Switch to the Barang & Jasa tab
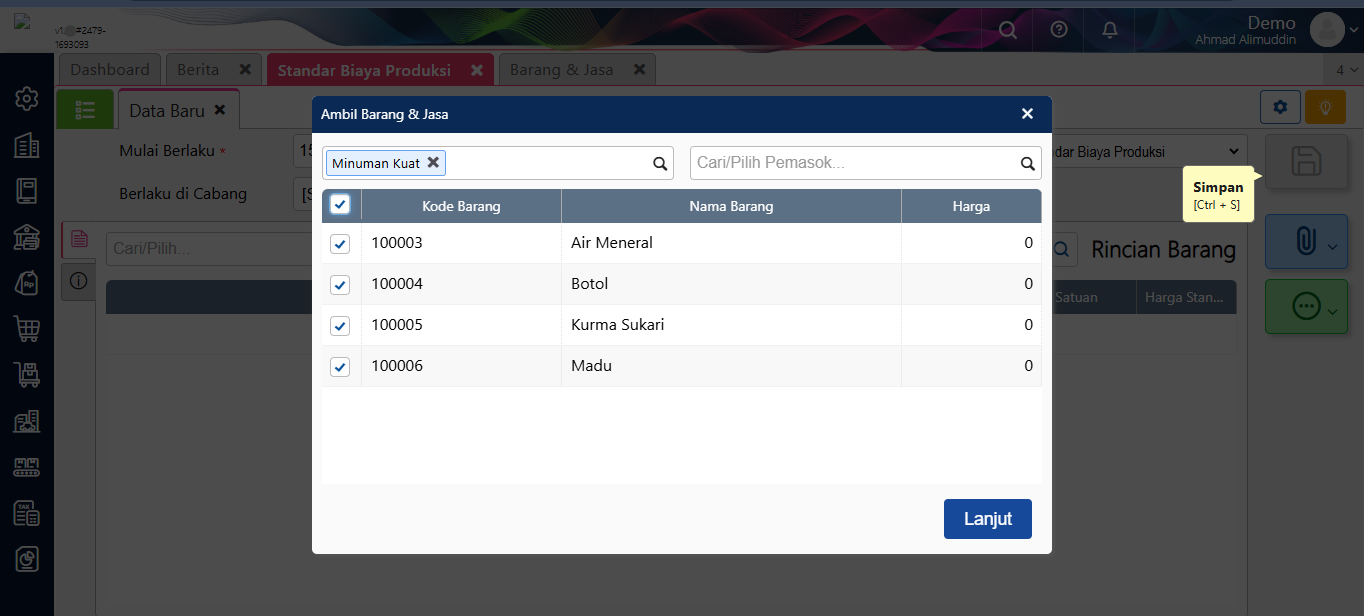Screen dimensions: 1364x616 [x=562, y=70]
